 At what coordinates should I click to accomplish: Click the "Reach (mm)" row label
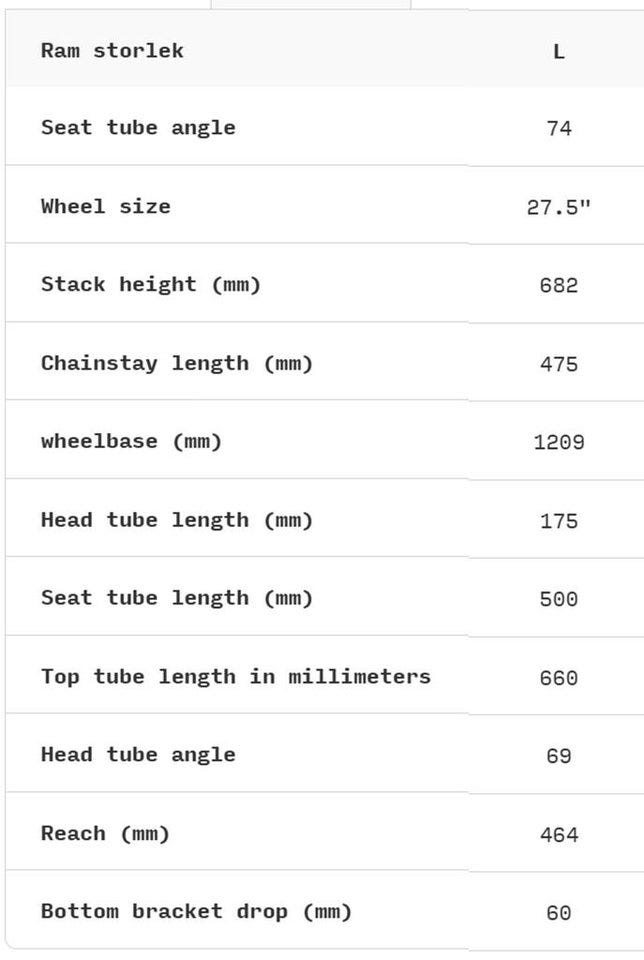pyautogui.click(x=105, y=834)
